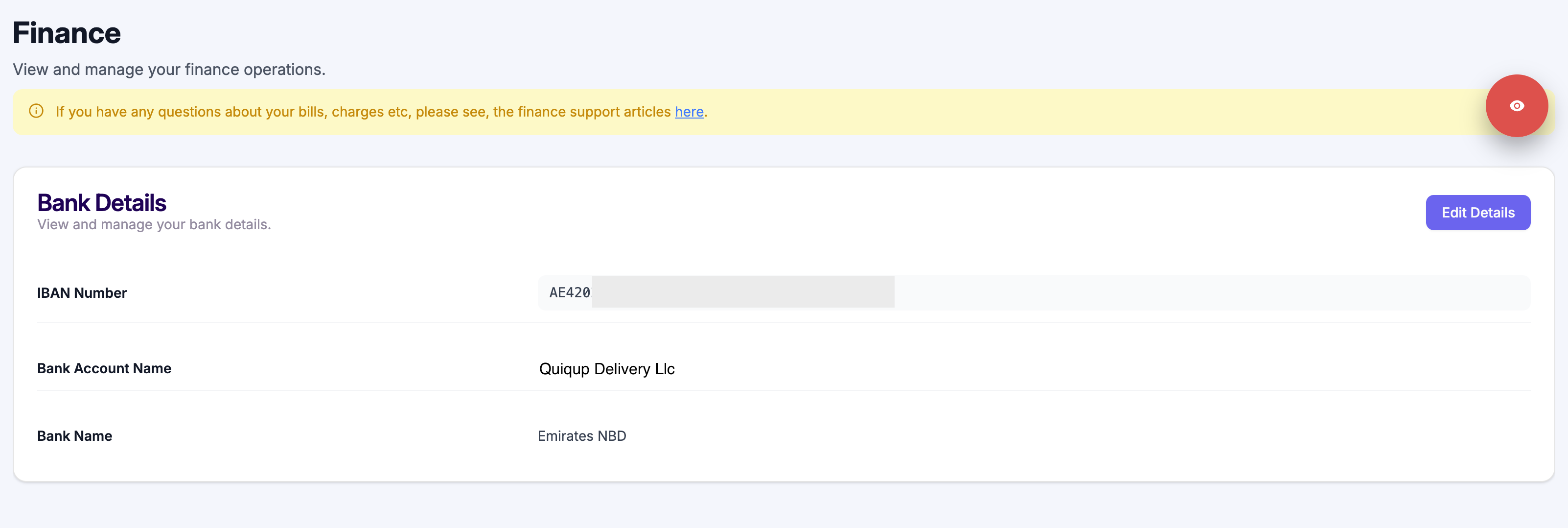Click the Bank Name label

(x=74, y=436)
